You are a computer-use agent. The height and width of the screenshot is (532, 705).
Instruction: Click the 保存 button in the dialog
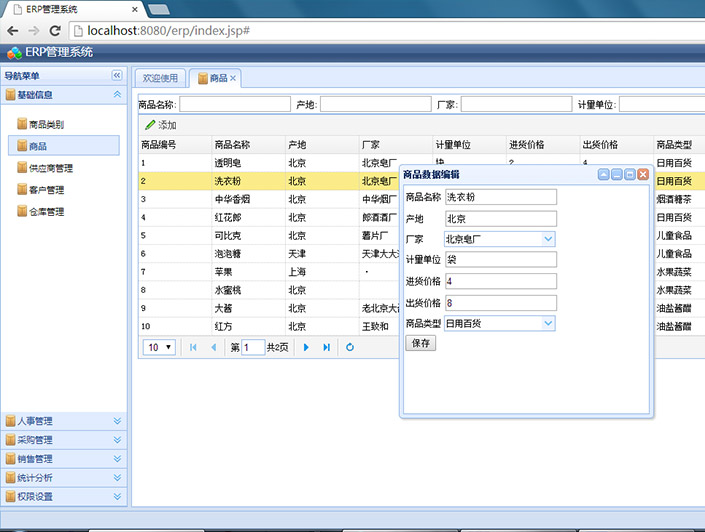click(421, 343)
